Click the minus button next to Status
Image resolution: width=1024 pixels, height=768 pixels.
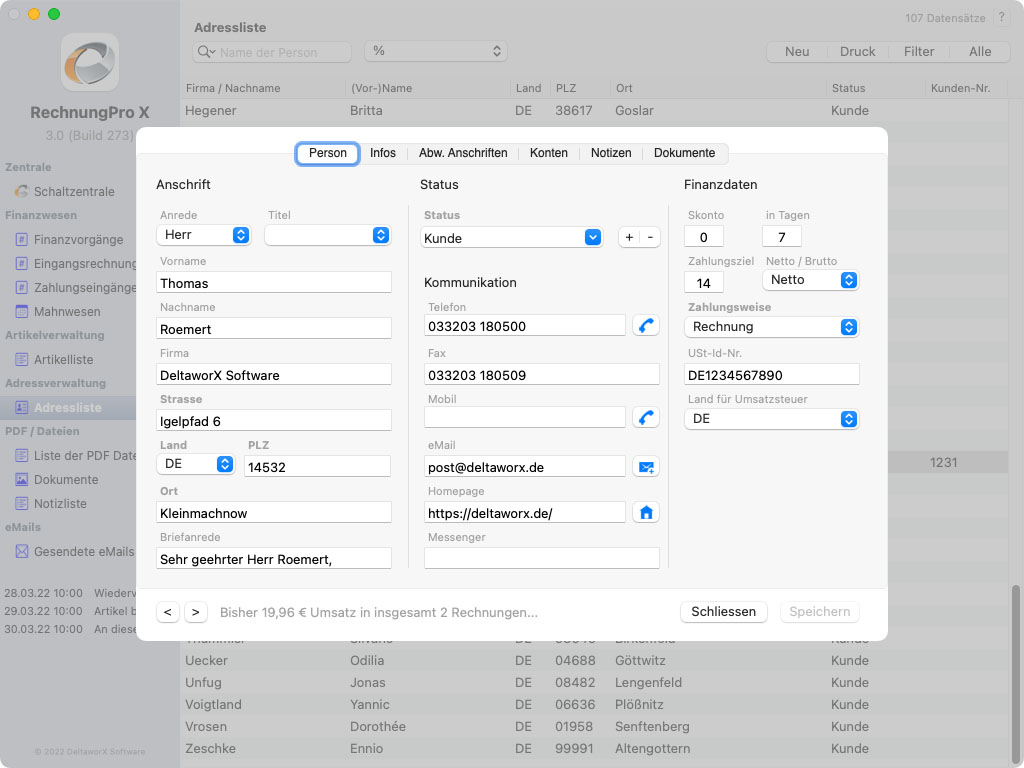coord(650,237)
